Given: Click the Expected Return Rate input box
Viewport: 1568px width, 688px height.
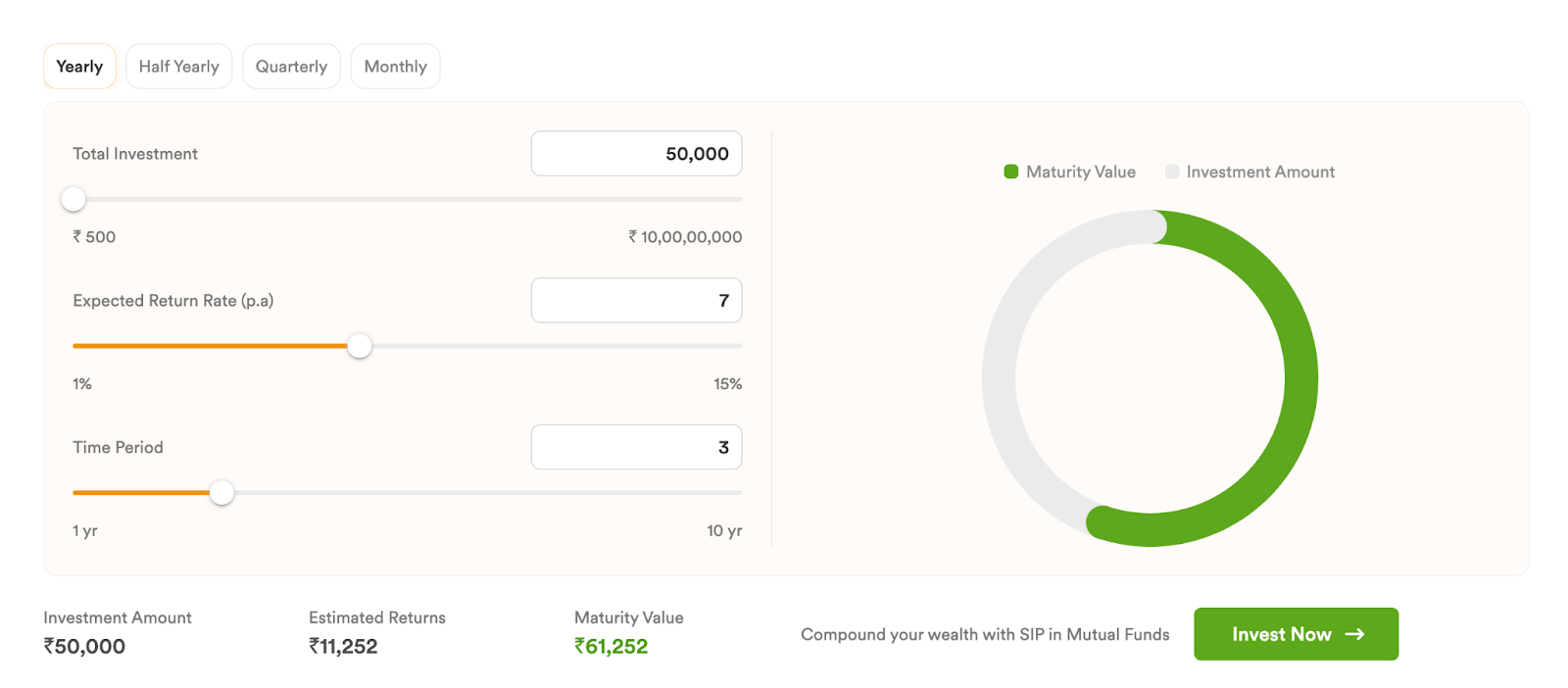Looking at the screenshot, I should (636, 301).
